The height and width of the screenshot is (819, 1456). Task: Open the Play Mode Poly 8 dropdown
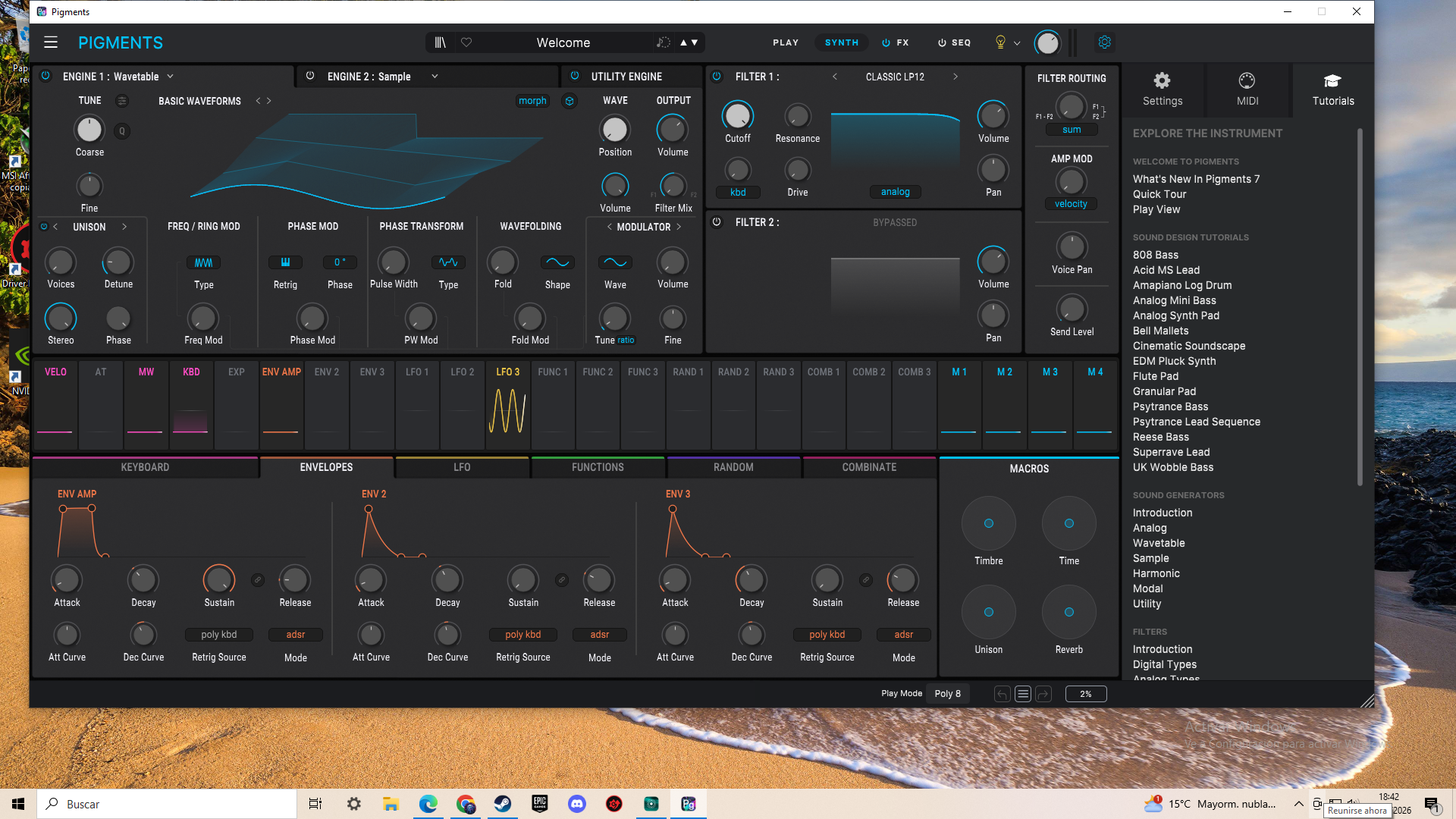[x=947, y=694]
